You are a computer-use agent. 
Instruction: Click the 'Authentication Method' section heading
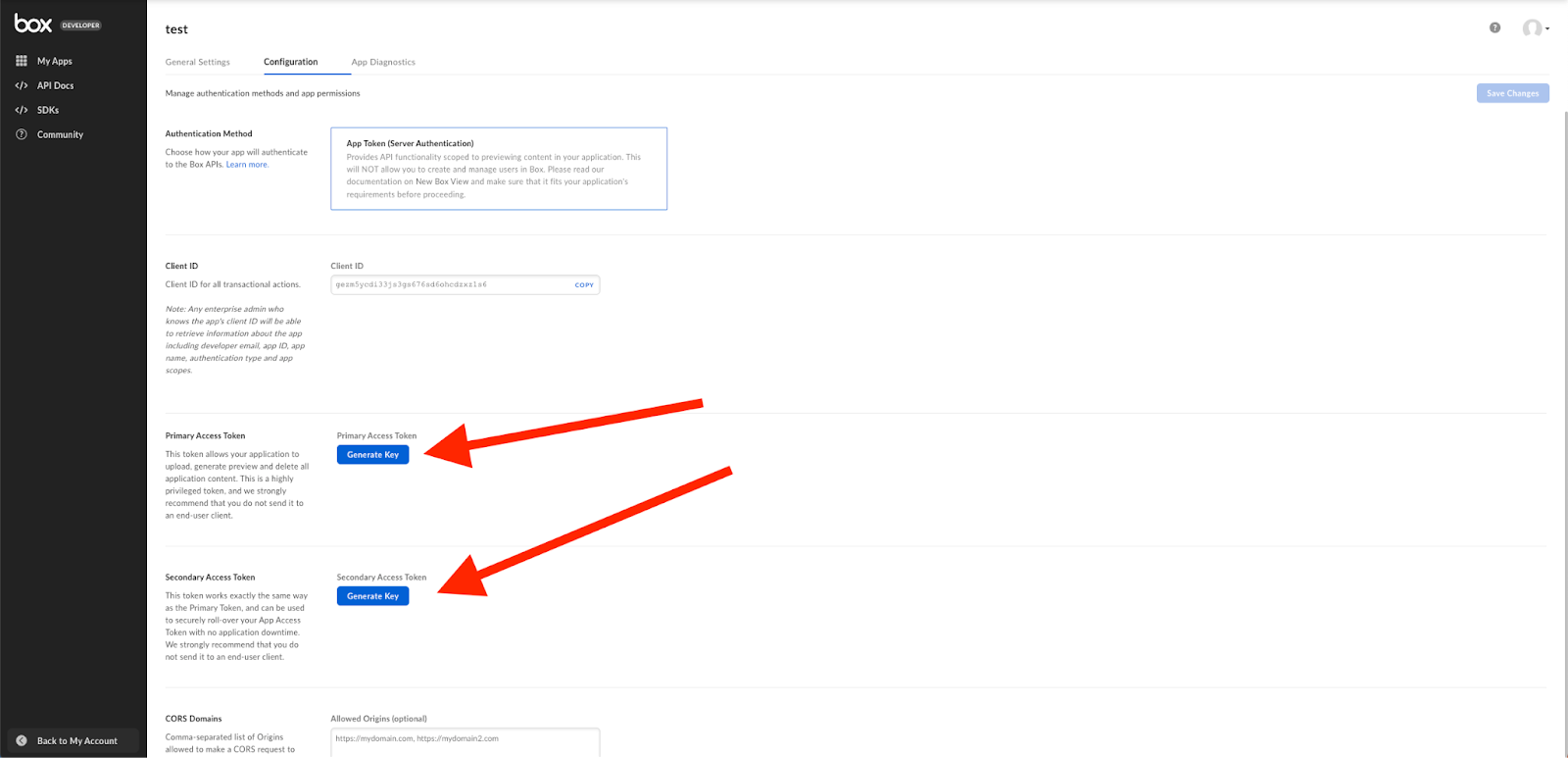[209, 133]
